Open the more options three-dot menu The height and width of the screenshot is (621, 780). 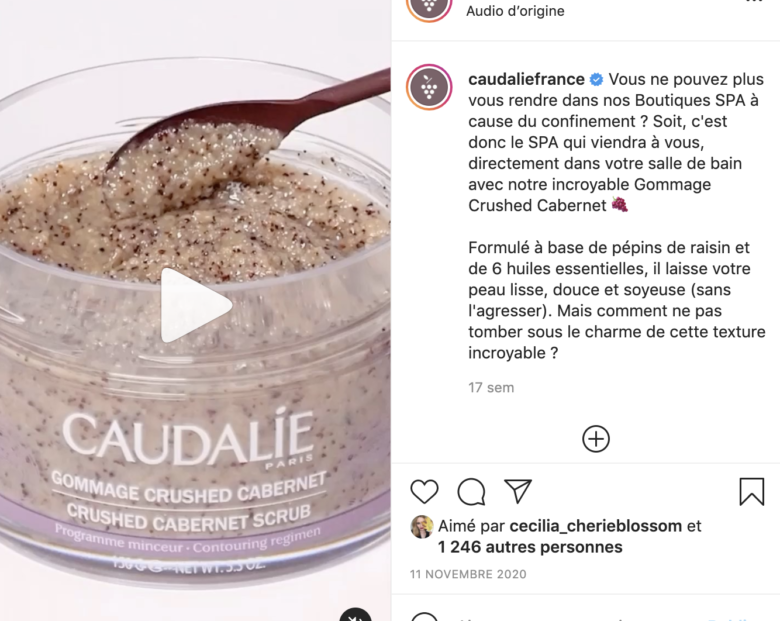tap(755, 1)
